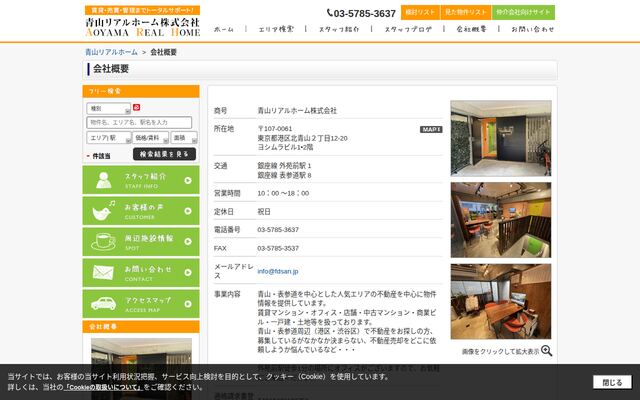
Task: Click the 銀座線 外苑前駅 text
Action: (x=284, y=166)
